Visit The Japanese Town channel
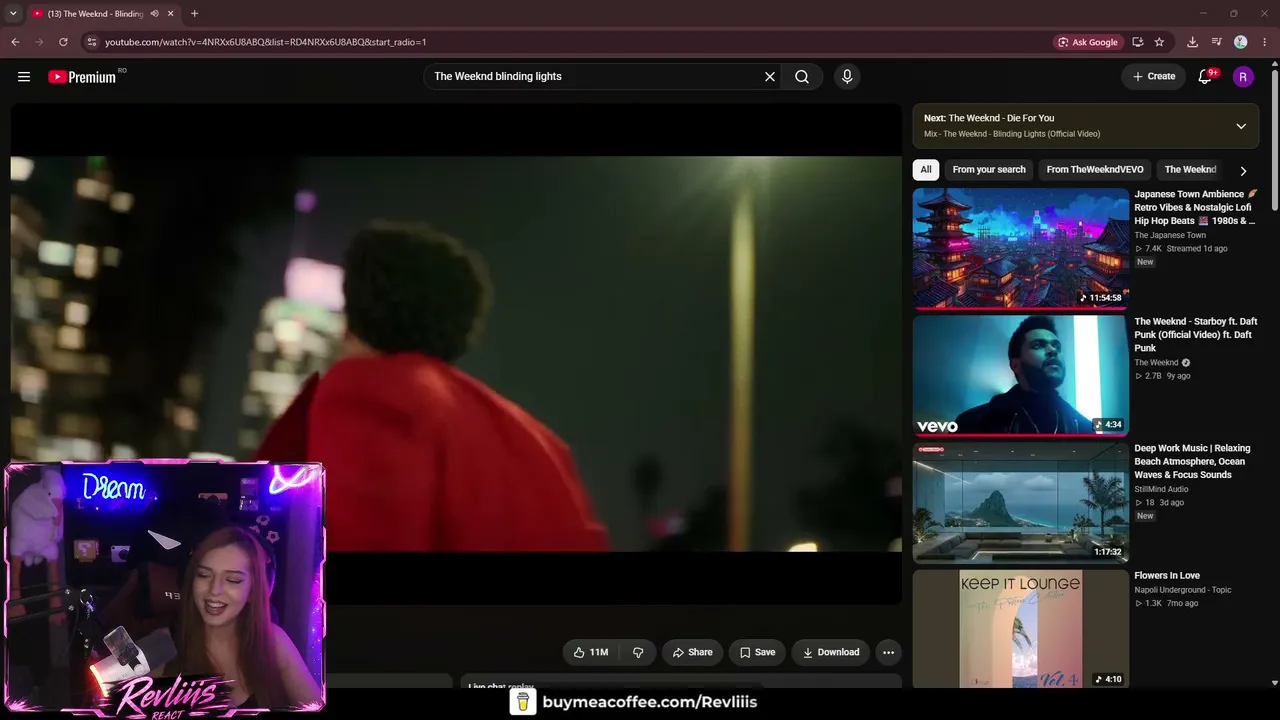 click(x=1170, y=235)
